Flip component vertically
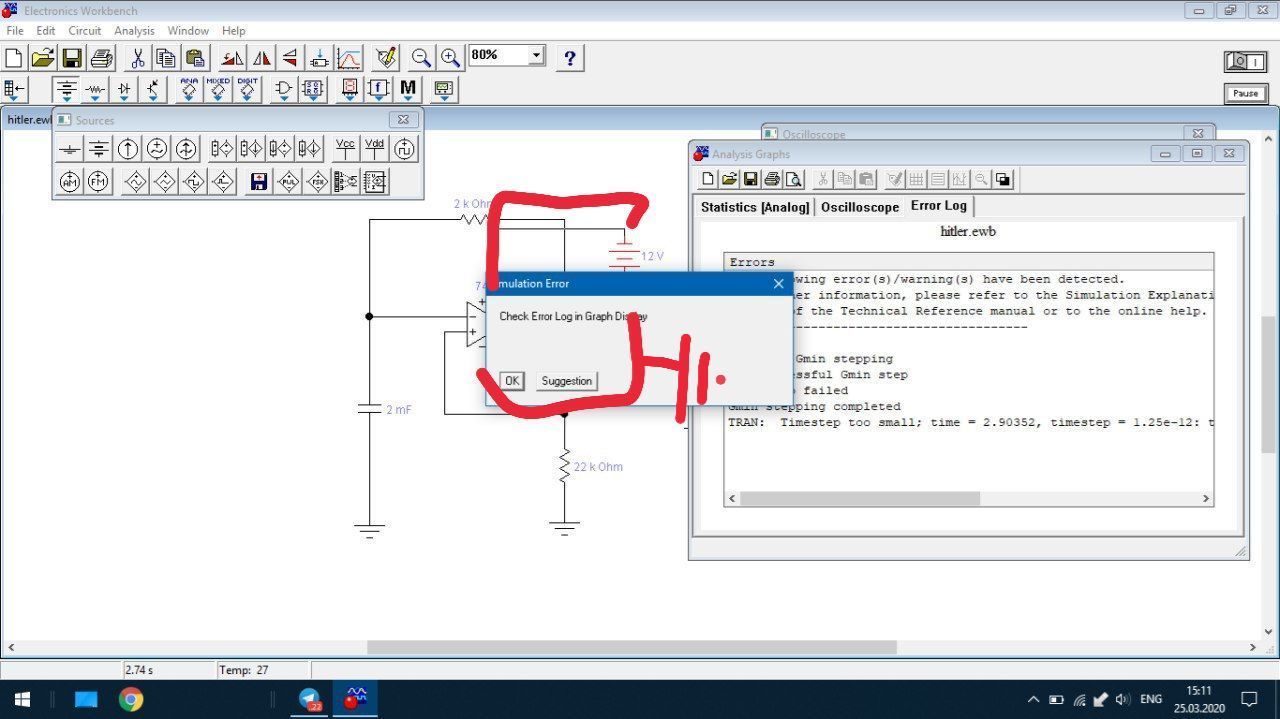Image resolution: width=1280 pixels, height=719 pixels. click(290, 58)
